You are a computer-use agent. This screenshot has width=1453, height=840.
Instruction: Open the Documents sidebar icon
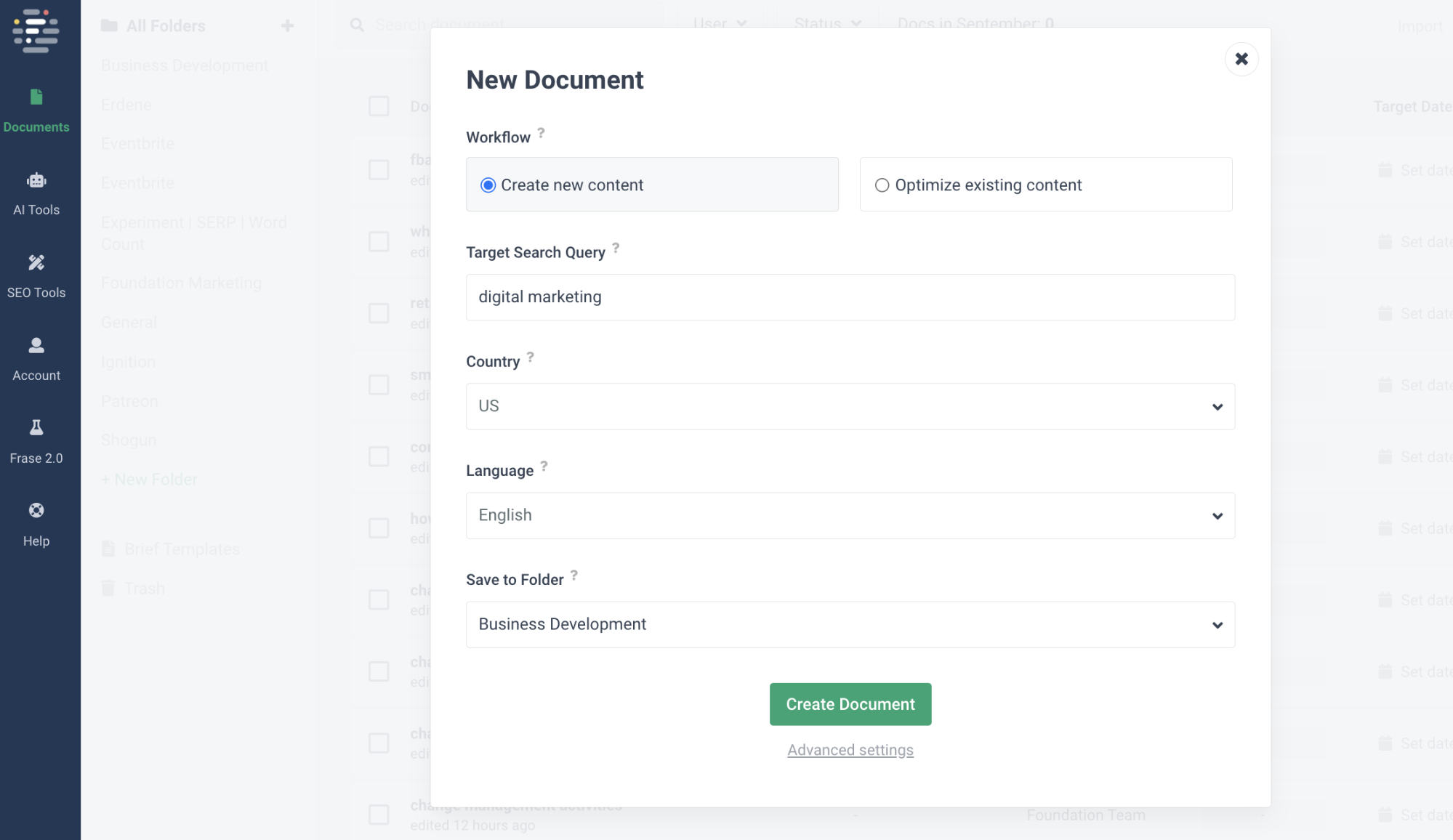[36, 97]
